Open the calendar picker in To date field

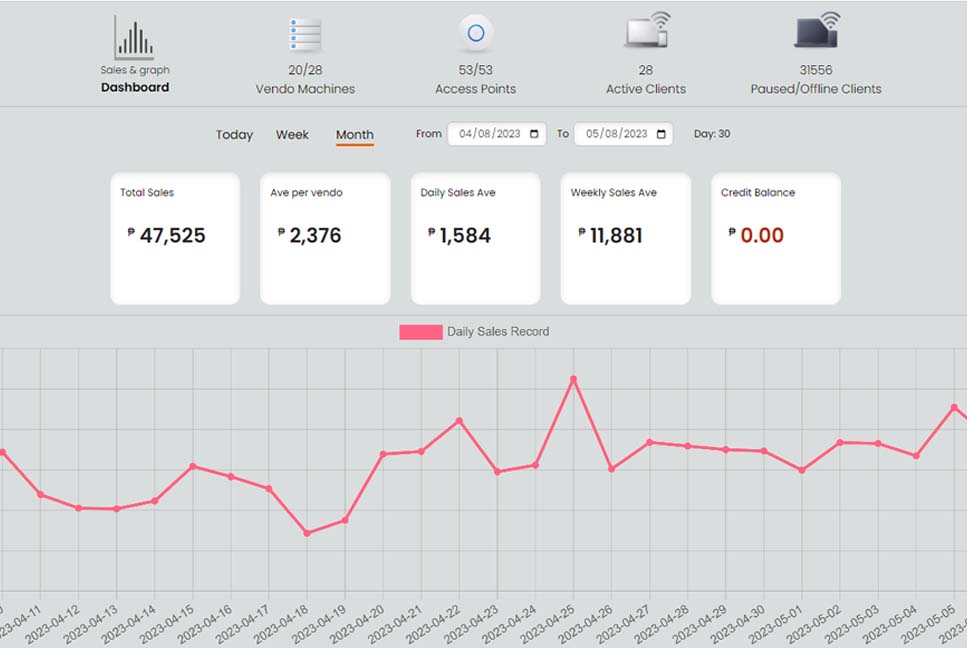(x=661, y=134)
